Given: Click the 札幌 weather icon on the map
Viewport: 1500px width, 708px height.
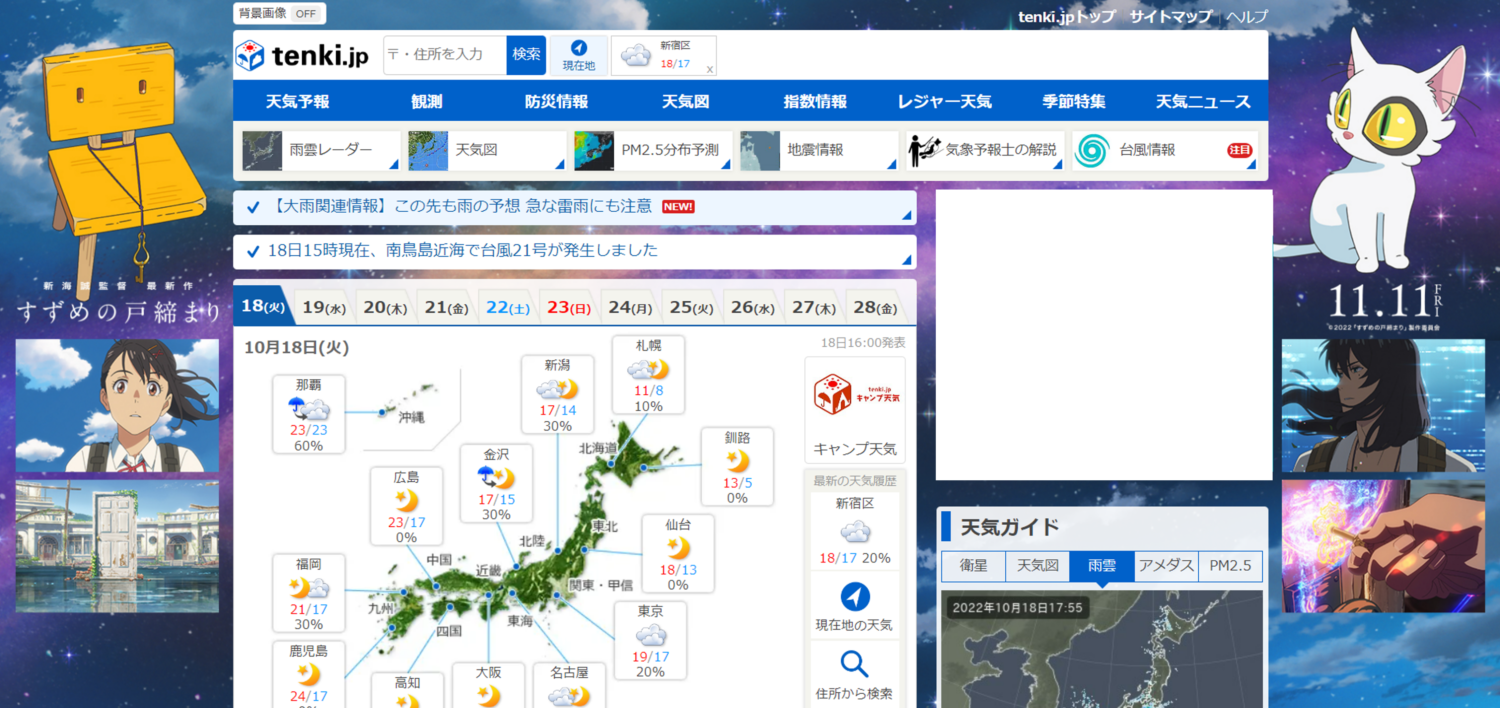Looking at the screenshot, I should (x=648, y=370).
